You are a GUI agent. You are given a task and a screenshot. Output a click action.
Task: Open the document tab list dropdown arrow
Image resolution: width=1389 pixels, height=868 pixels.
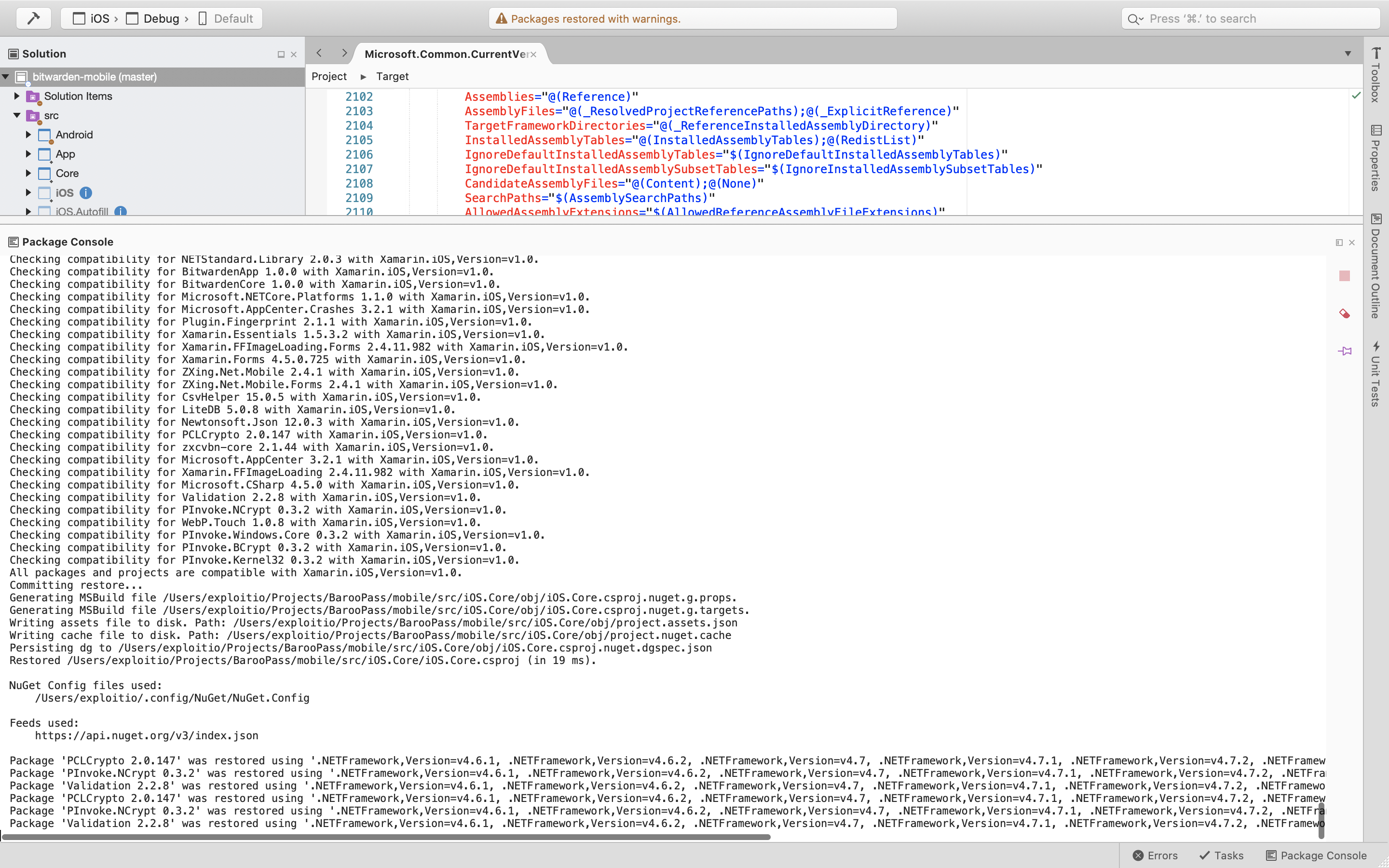(x=1348, y=54)
